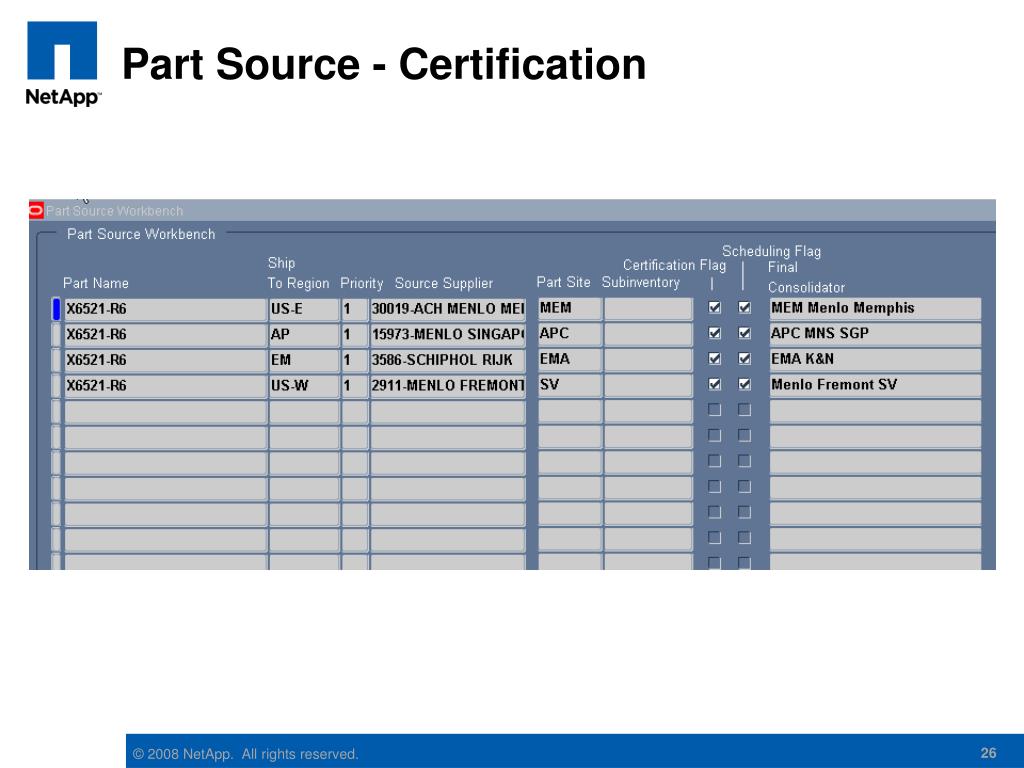Select the row indicator for the AP record
Viewport: 1024px width, 768px height.
pyautogui.click(x=56, y=334)
